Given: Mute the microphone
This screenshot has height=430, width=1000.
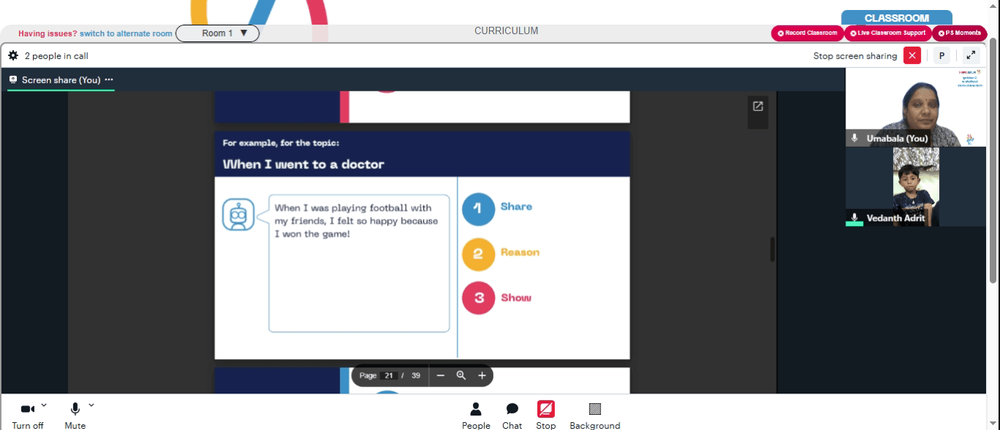Looking at the screenshot, I should pos(75,415).
